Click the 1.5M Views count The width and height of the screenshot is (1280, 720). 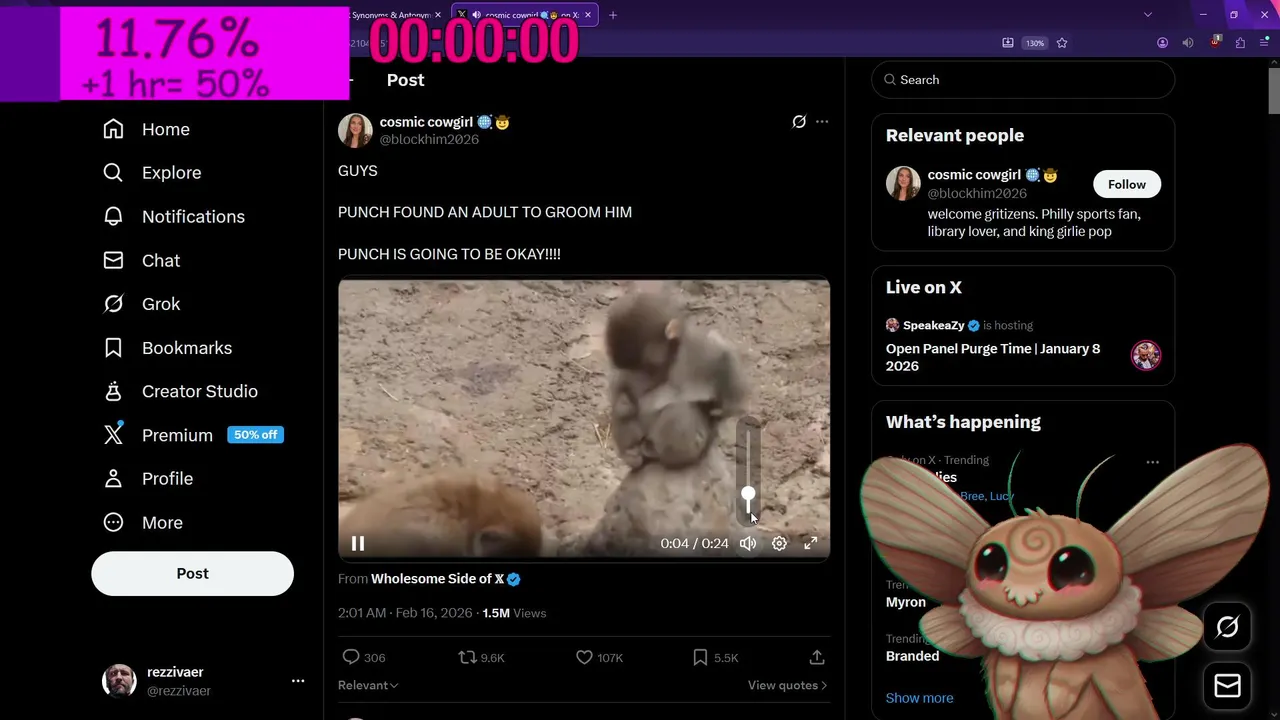click(x=514, y=613)
